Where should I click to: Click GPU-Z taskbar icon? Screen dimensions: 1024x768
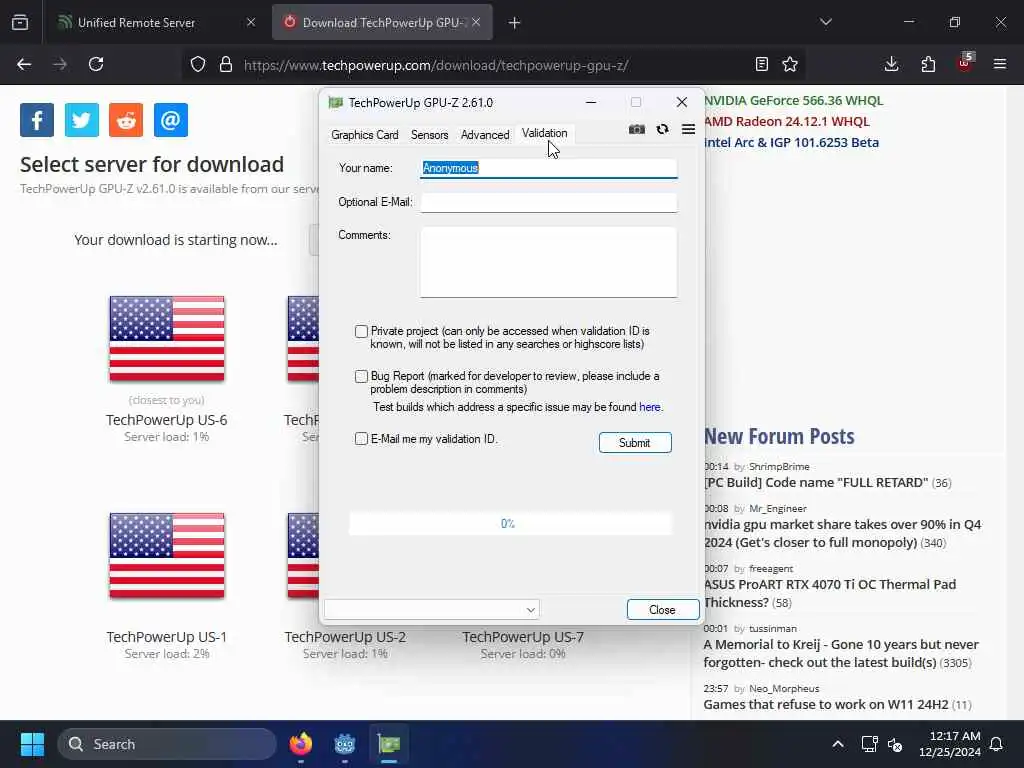click(389, 744)
